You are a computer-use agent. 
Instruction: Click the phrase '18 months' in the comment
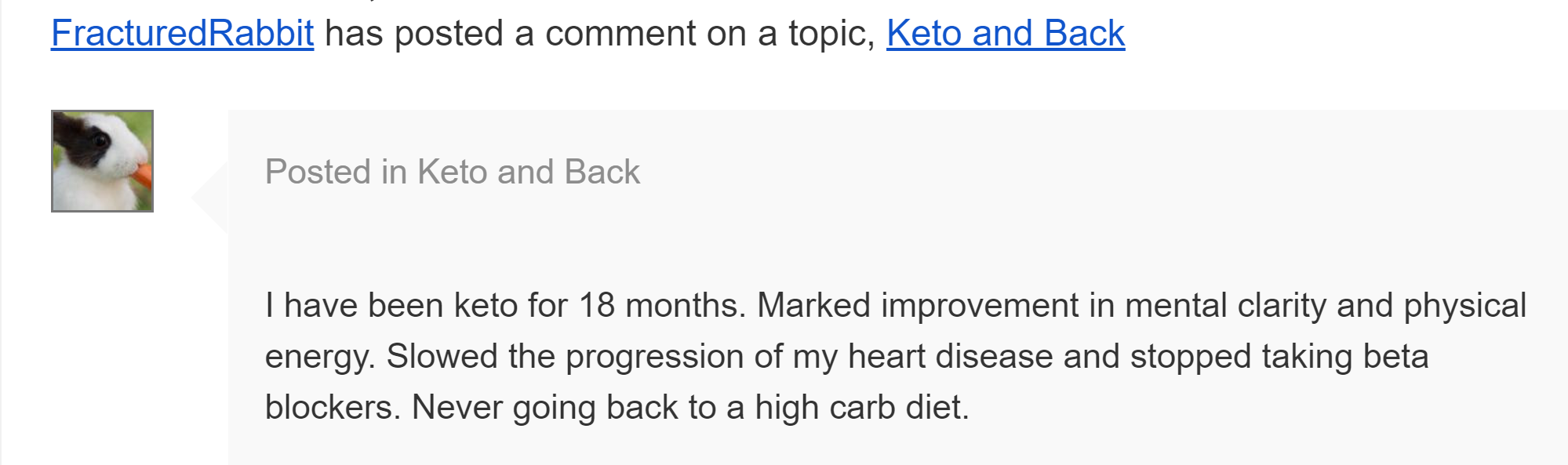coord(662,305)
